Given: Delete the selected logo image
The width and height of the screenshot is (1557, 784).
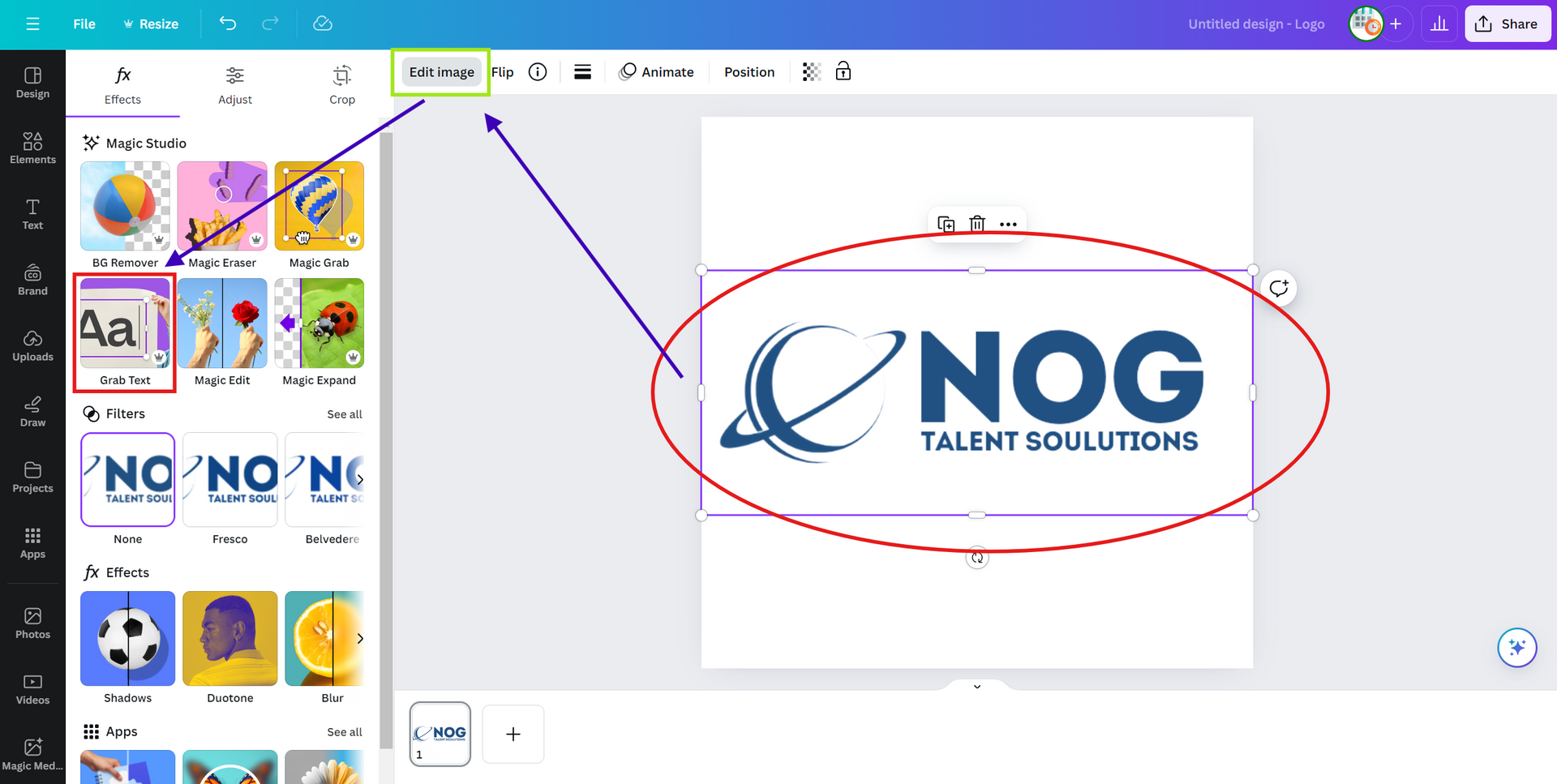Looking at the screenshot, I should pos(977,224).
